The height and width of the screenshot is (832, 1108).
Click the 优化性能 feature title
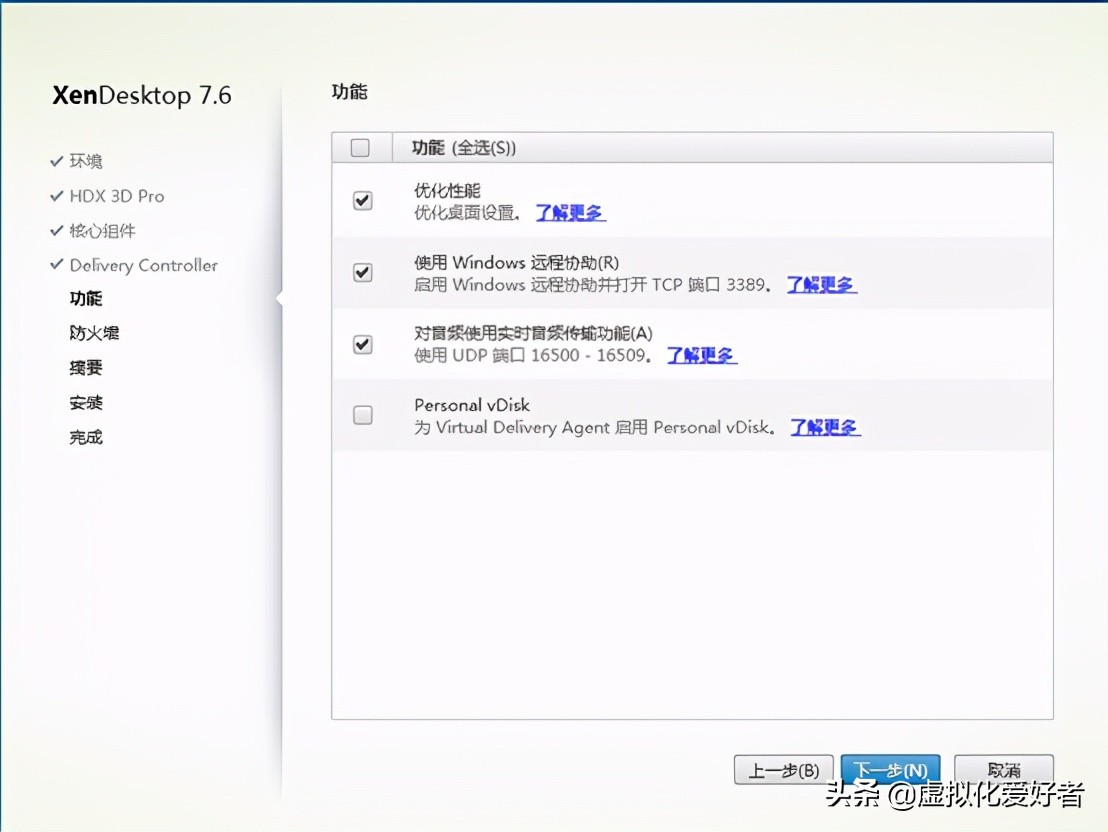click(447, 190)
